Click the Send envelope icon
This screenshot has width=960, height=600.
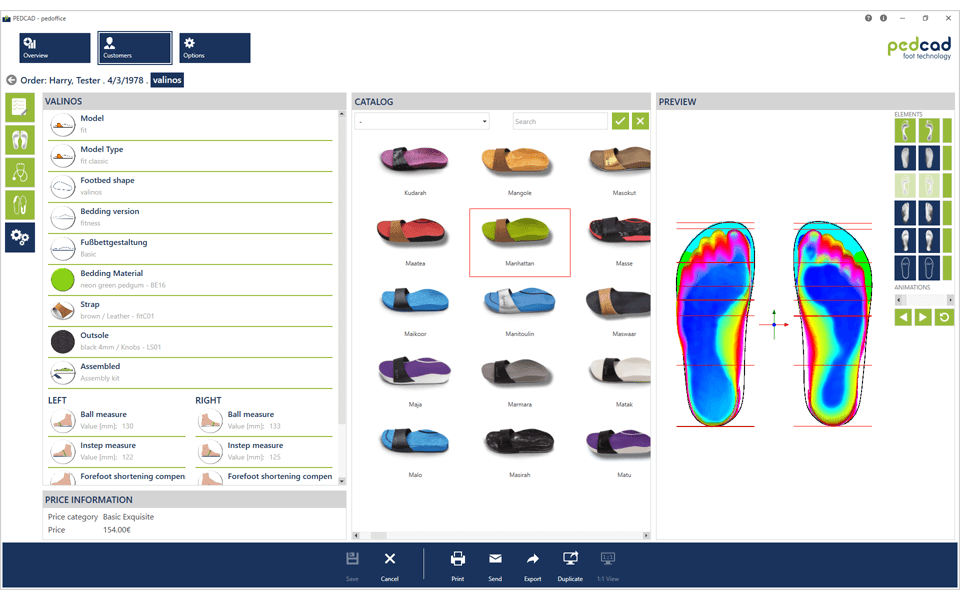click(x=495, y=564)
